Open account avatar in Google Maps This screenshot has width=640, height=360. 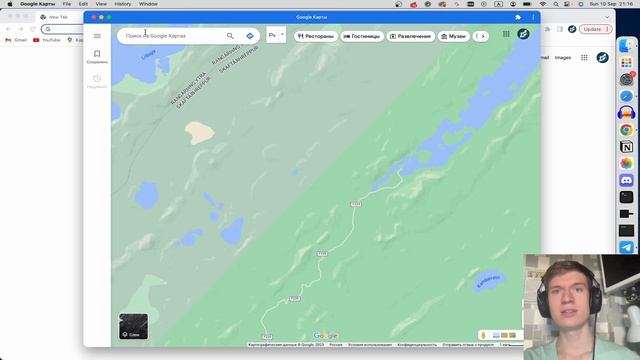click(523, 34)
